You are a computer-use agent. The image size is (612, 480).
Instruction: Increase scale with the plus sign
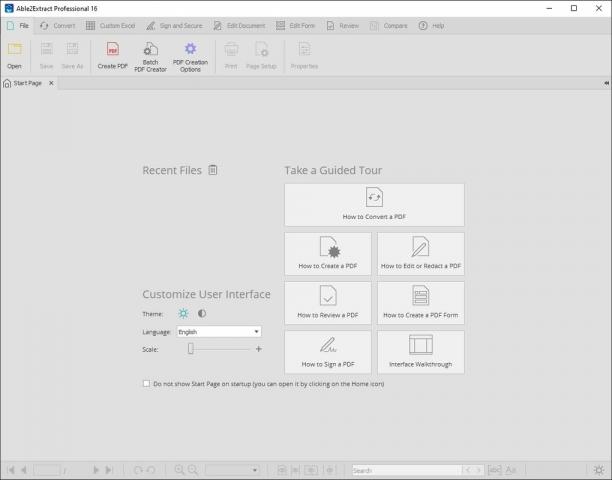258,349
